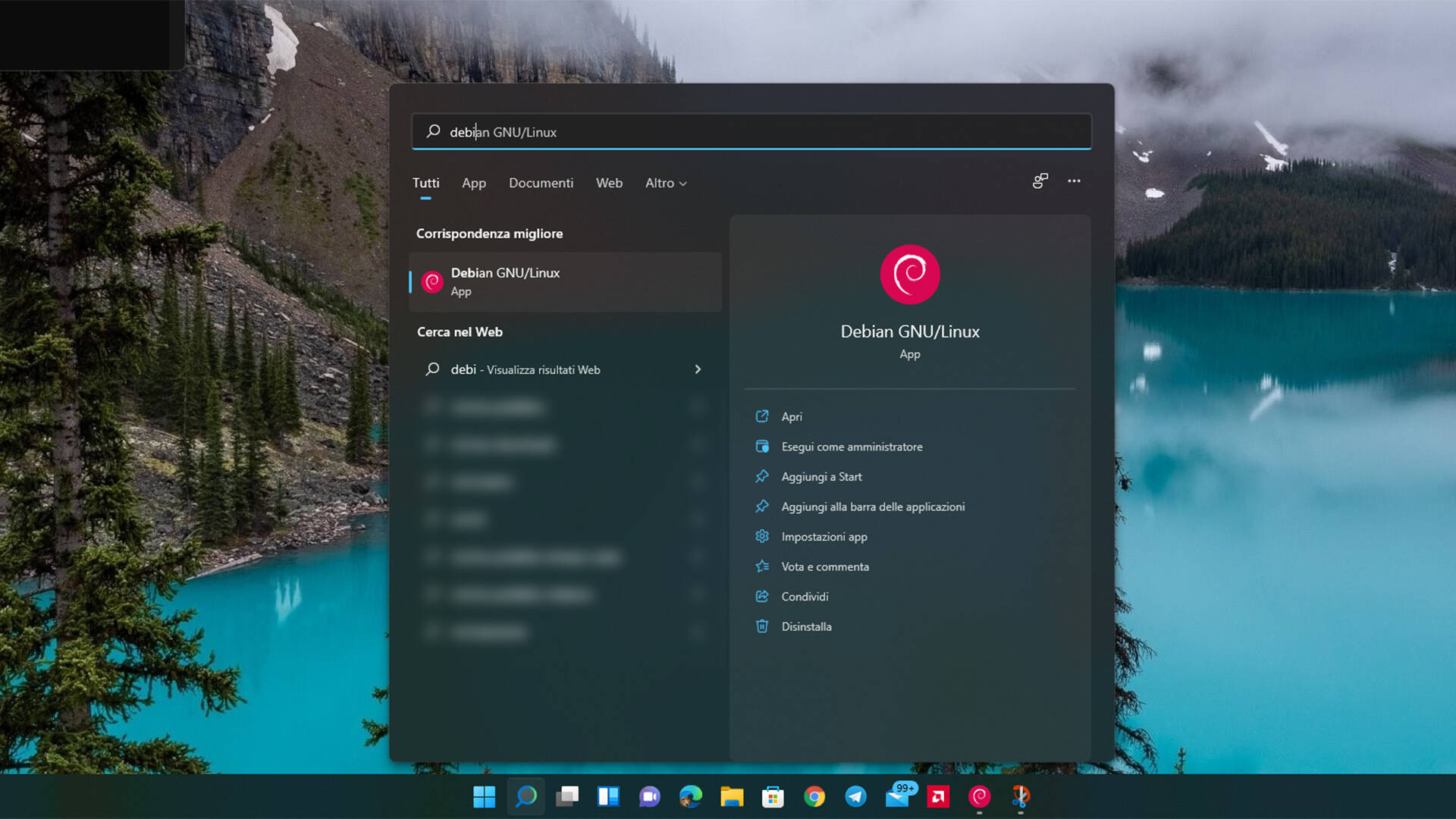Check unread mail via the 99+ mail icon

click(897, 797)
